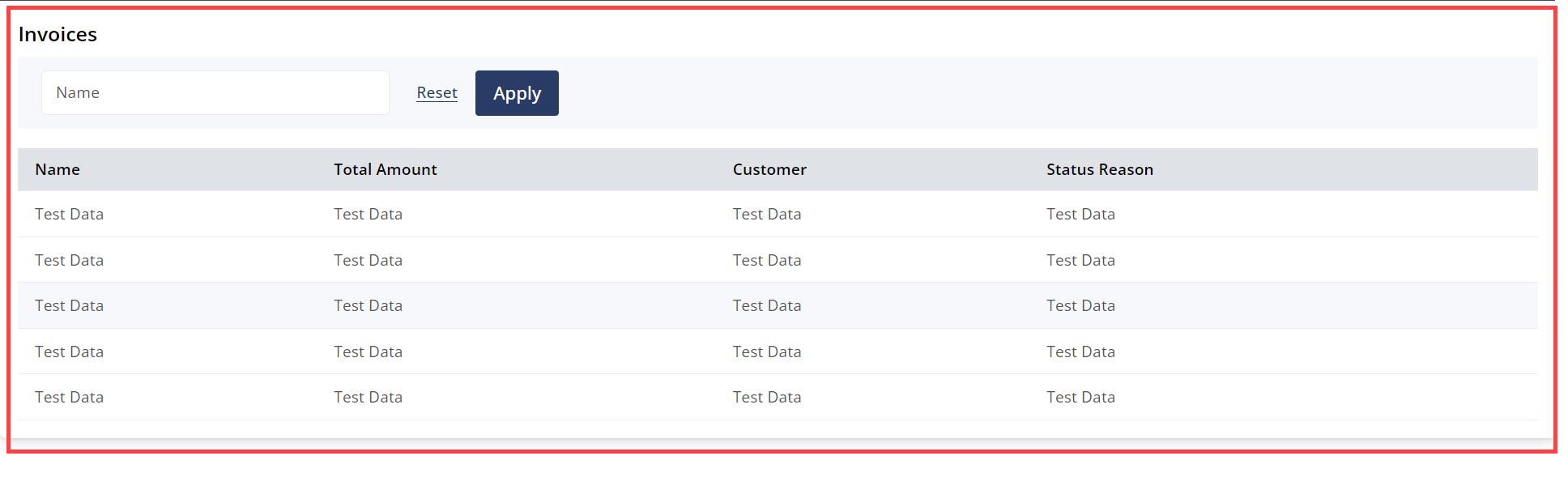This screenshot has height=490, width=1568.
Task: Click the Invoices heading
Action: [x=58, y=35]
